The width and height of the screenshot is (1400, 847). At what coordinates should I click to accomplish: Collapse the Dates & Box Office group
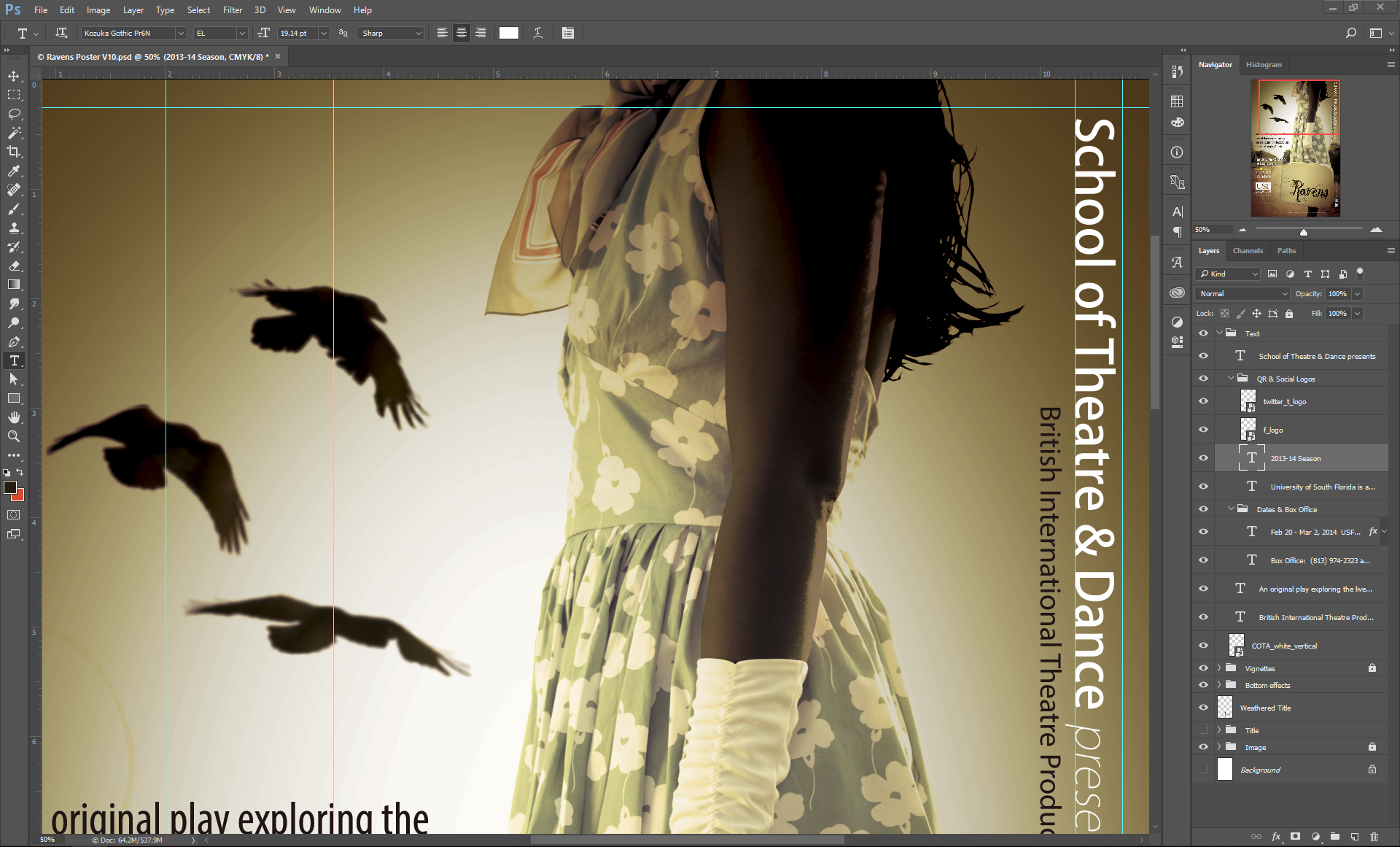point(1231,509)
